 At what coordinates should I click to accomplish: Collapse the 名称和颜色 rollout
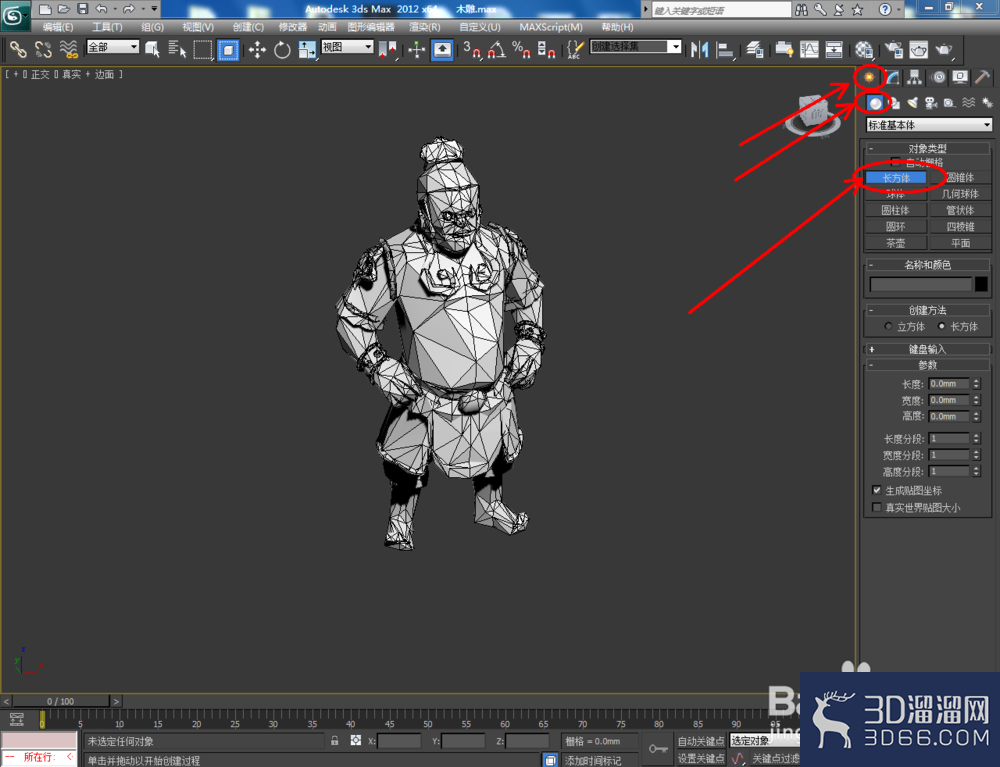coord(927,265)
